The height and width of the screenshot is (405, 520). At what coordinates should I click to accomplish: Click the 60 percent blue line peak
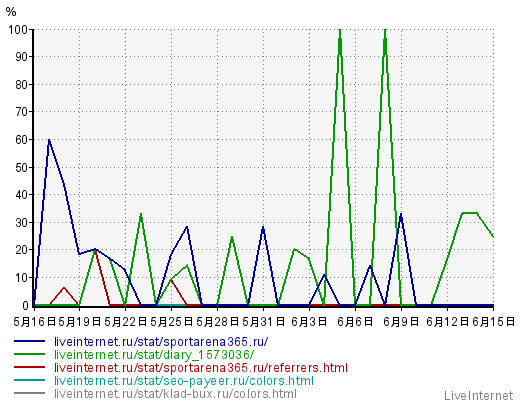(x=49, y=140)
